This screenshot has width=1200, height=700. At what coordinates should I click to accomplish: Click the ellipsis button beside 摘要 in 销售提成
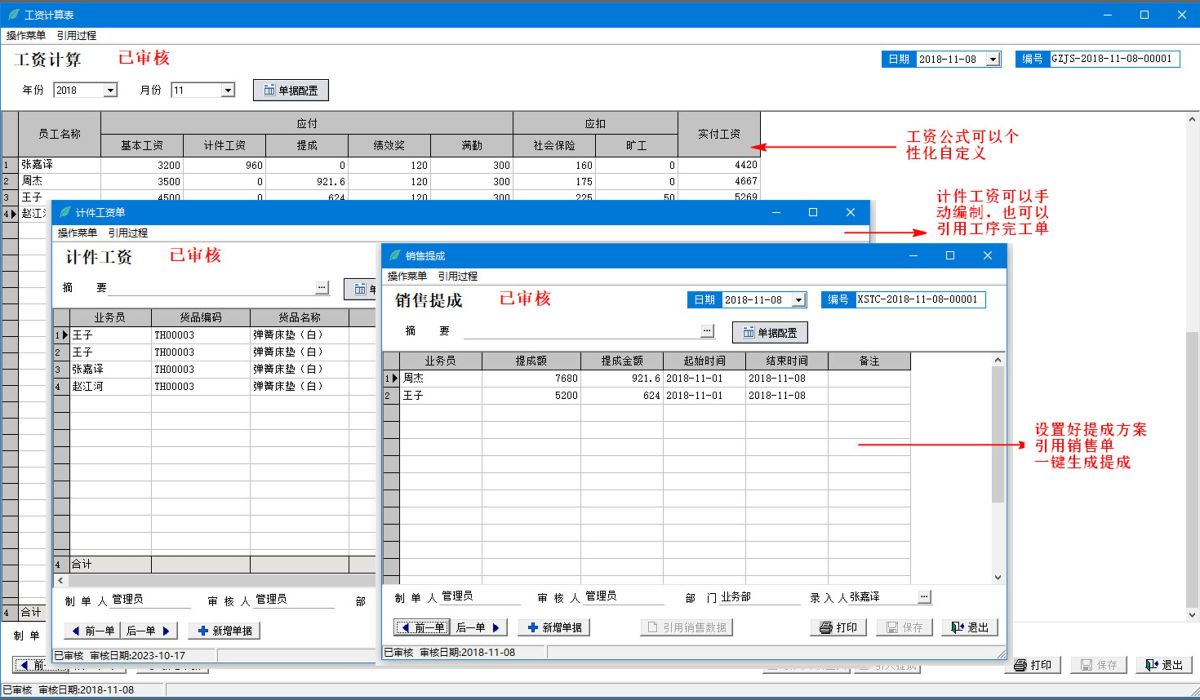coord(707,331)
